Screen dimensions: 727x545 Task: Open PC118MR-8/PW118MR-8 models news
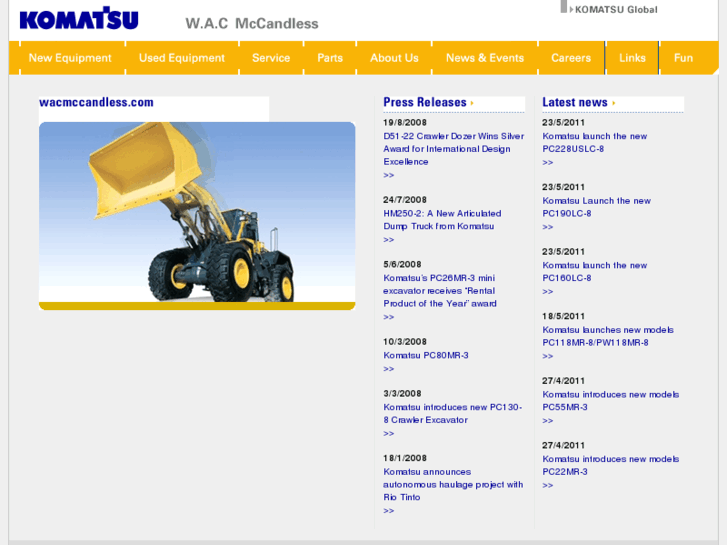coord(608,336)
